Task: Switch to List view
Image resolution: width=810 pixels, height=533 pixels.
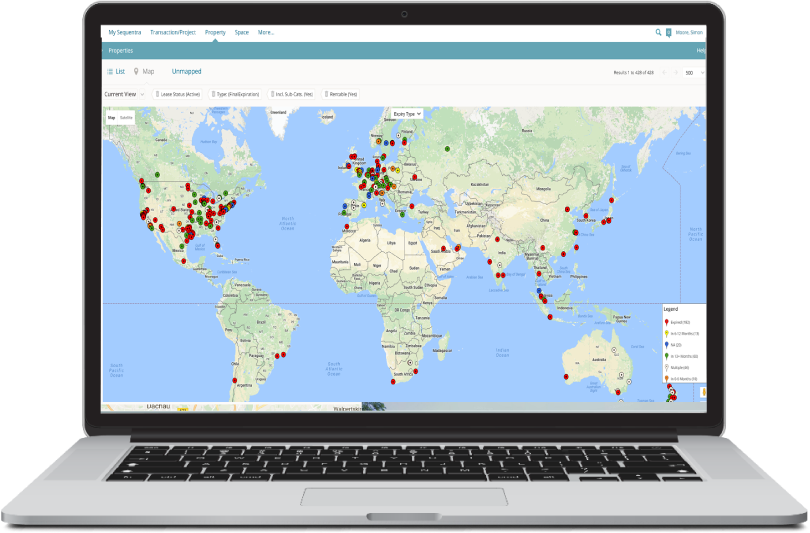Action: [120, 71]
